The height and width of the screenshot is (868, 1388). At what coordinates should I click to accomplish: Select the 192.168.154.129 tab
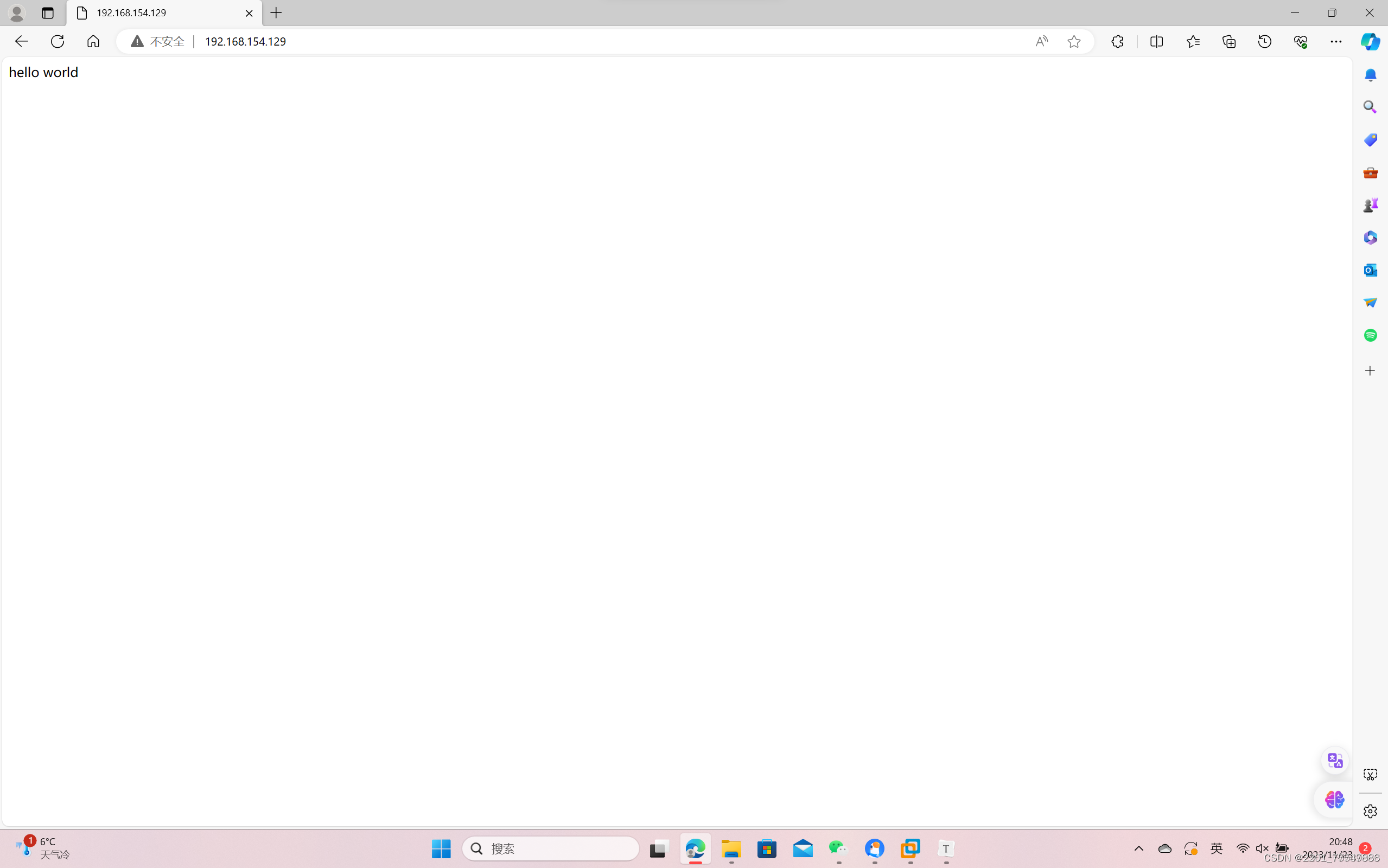click(155, 12)
